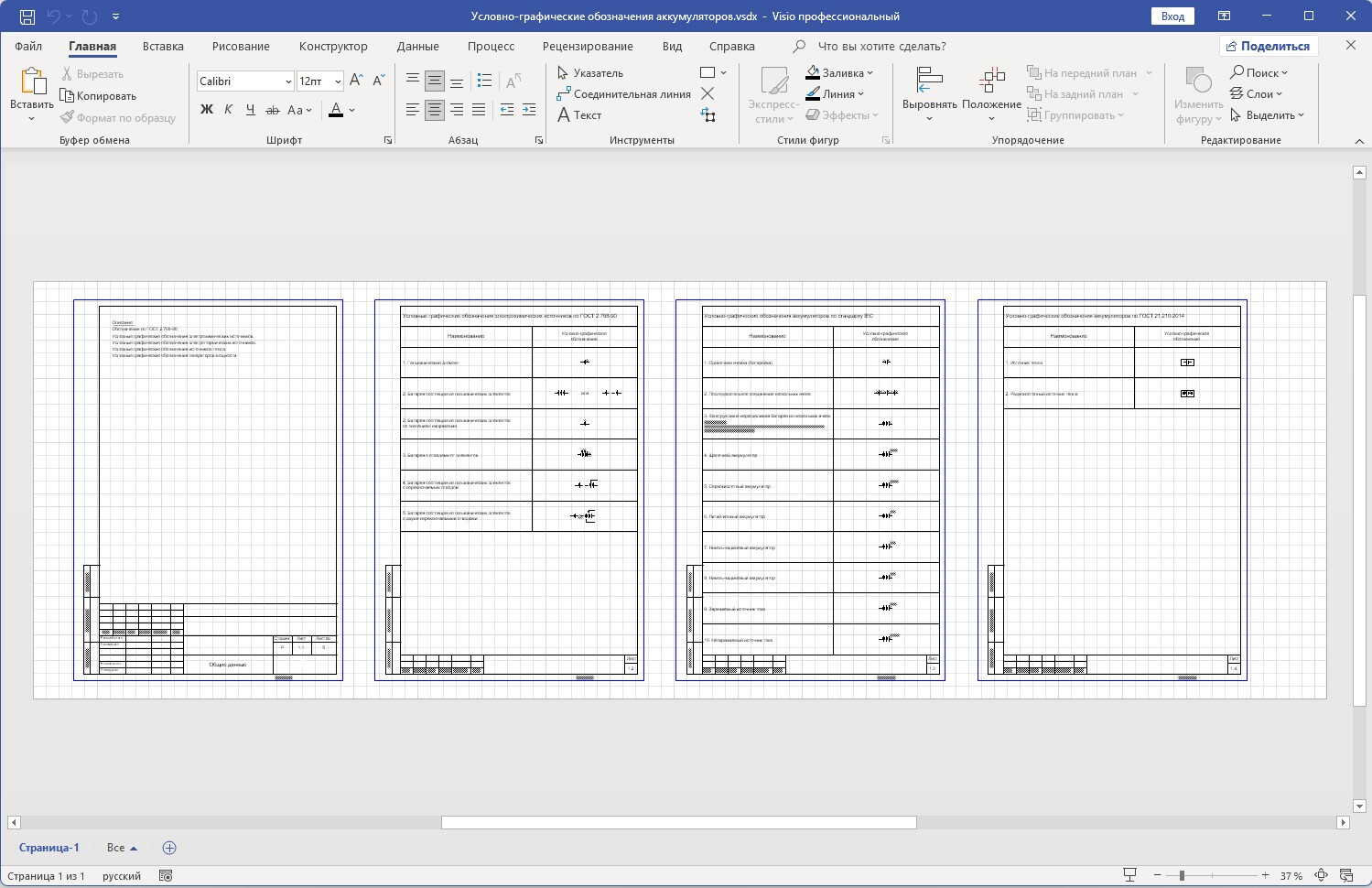Apply the bulleted list icon
The height and width of the screenshot is (888, 1372).
(485, 81)
